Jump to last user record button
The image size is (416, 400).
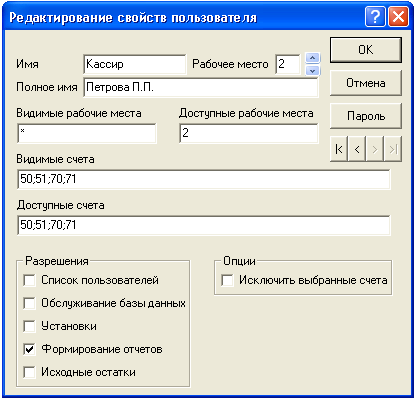point(393,149)
